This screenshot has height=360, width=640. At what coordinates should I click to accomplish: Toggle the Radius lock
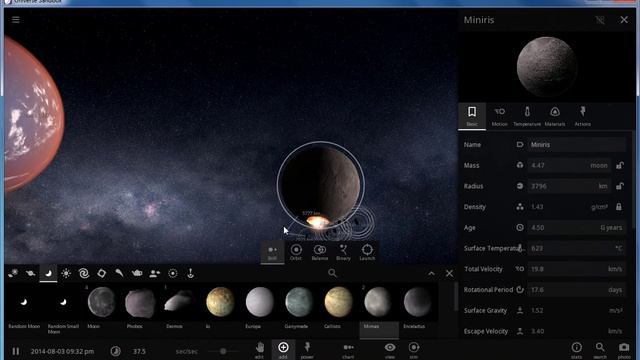[620, 186]
